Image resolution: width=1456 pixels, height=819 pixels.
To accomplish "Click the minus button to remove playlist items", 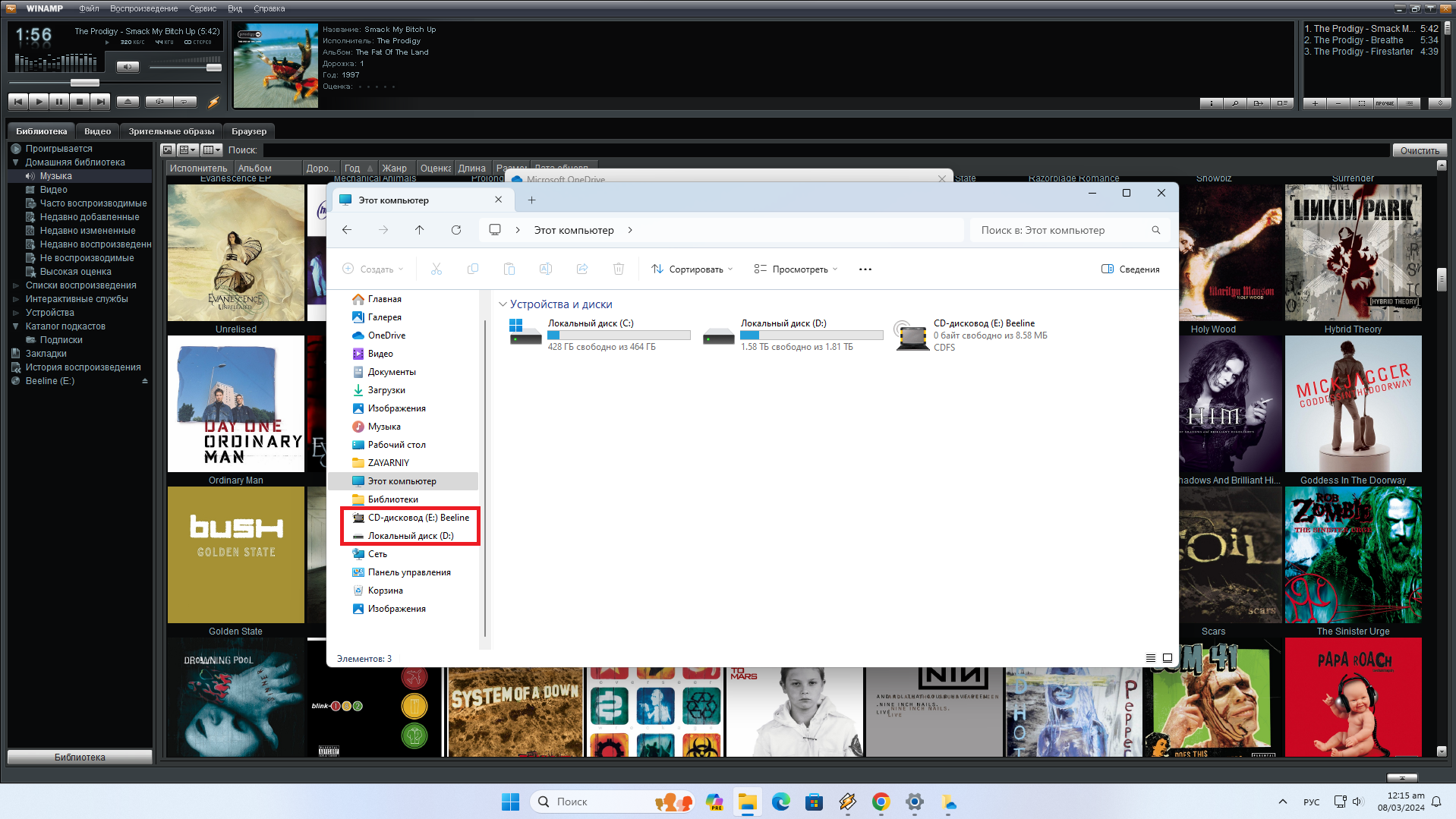I will [1338, 103].
